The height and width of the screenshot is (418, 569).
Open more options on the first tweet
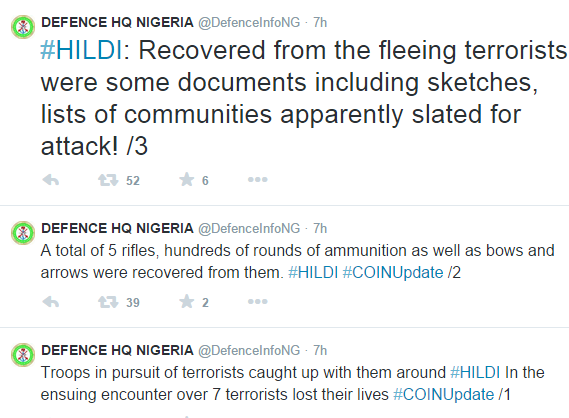click(258, 180)
